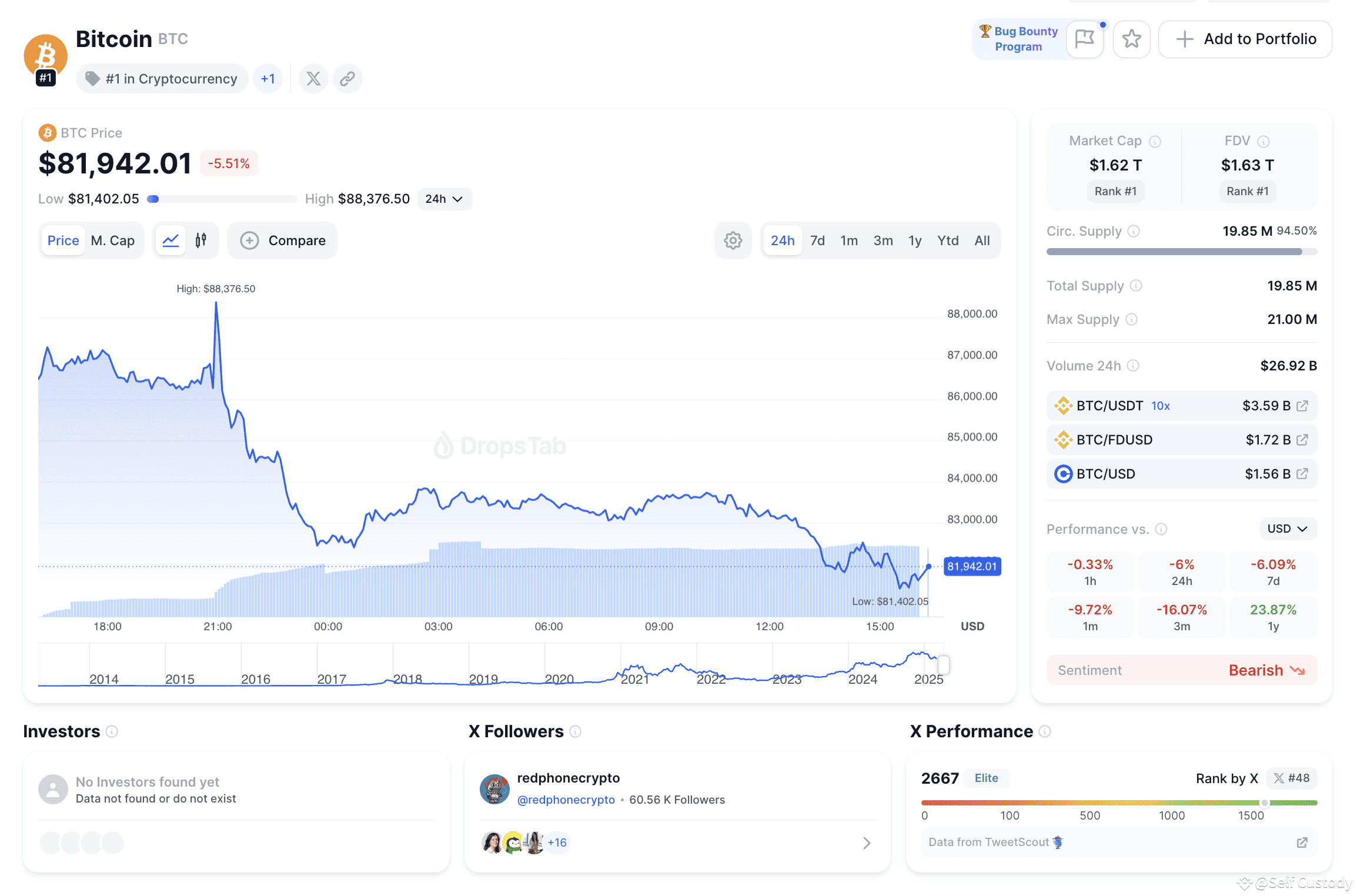Expand the +1 additional tags
This screenshot has width=1357, height=896.
click(x=268, y=78)
